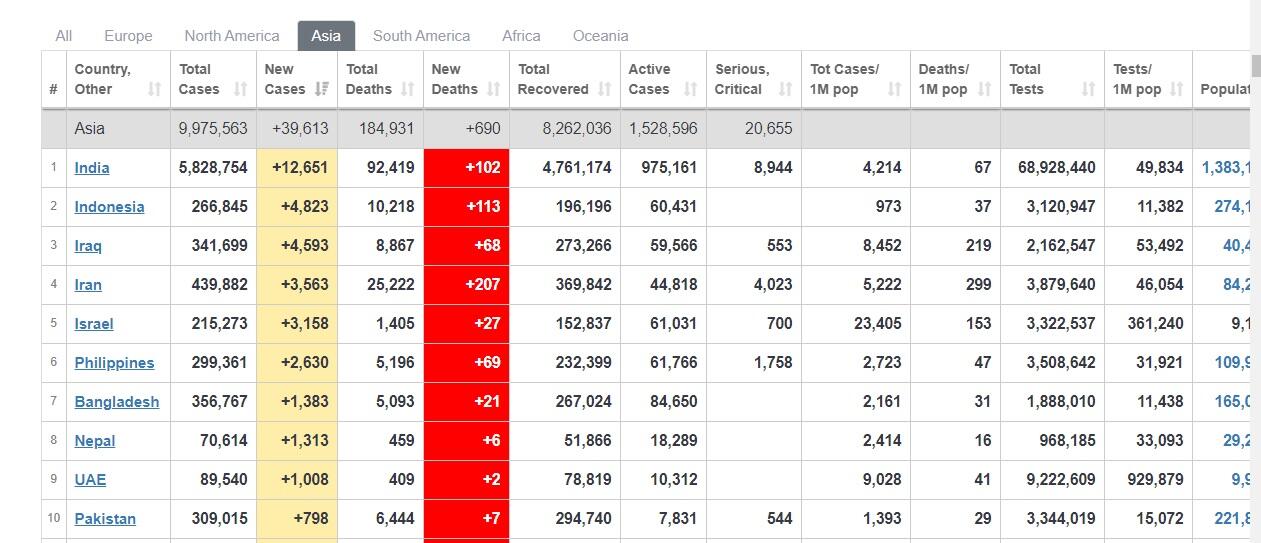Open the Philippines country link
Viewport: 1261px width, 543px height.
[x=114, y=363]
